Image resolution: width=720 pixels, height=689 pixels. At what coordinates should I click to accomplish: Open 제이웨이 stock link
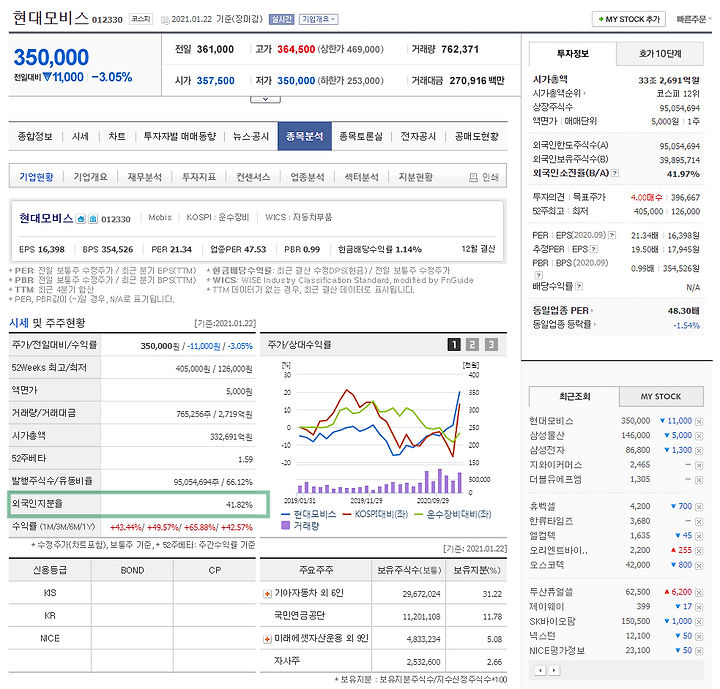(x=547, y=607)
